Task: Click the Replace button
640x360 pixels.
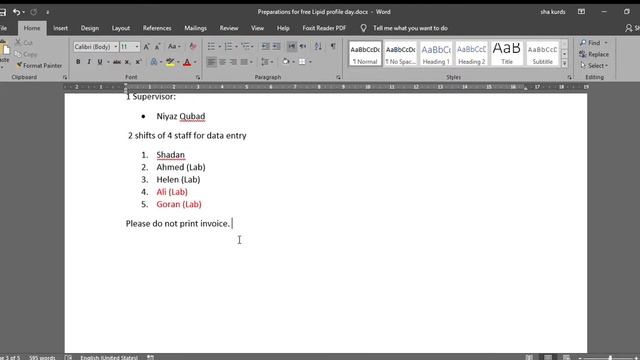Action: 594,54
